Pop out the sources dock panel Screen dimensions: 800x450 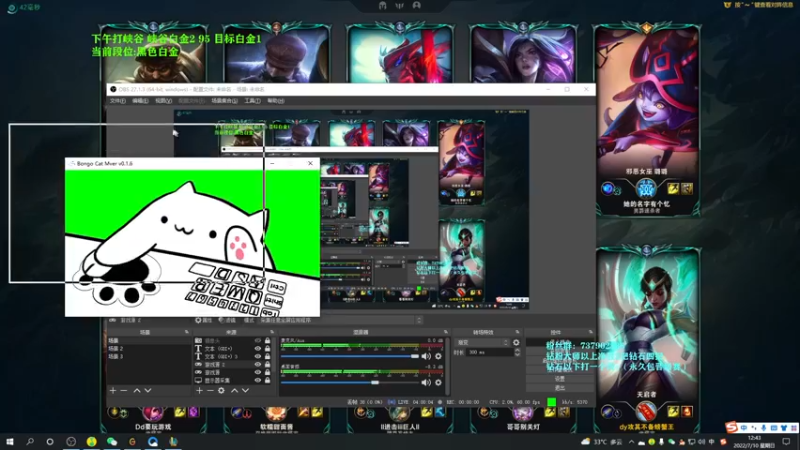(x=272, y=332)
